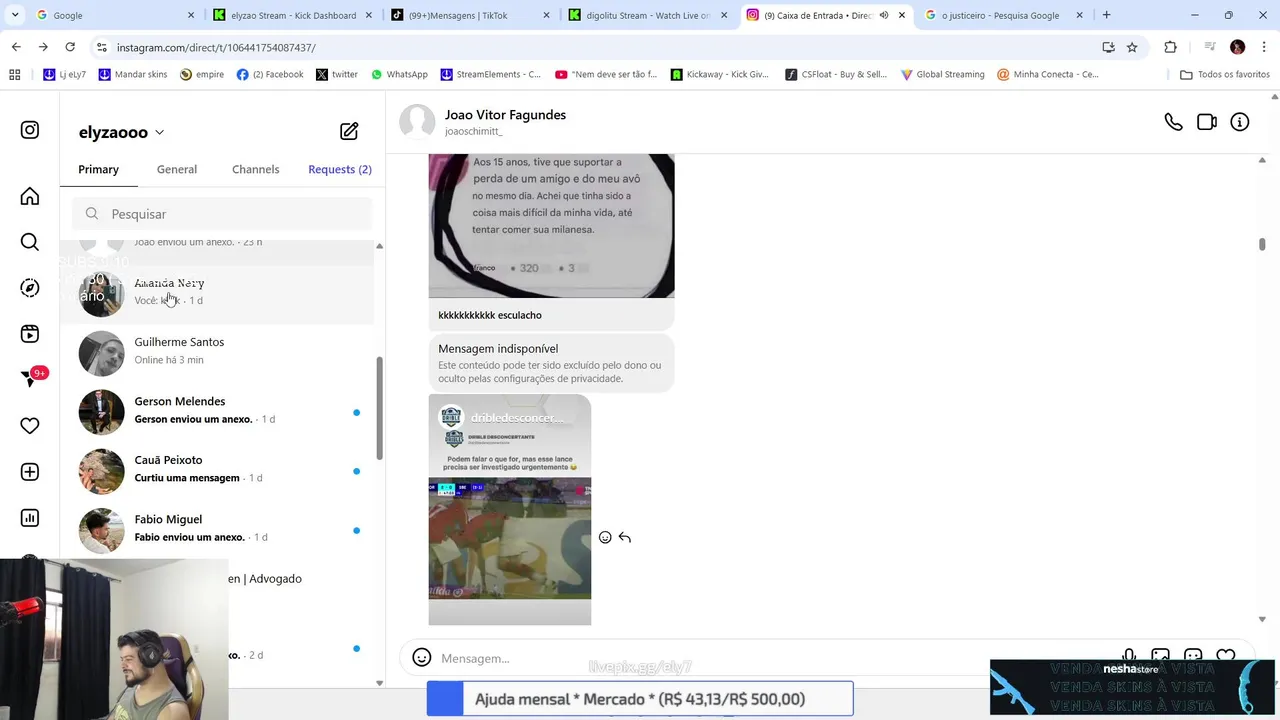Screen dimensions: 1280x720
Task: Open emoji picker in message box
Action: pyautogui.click(x=422, y=658)
